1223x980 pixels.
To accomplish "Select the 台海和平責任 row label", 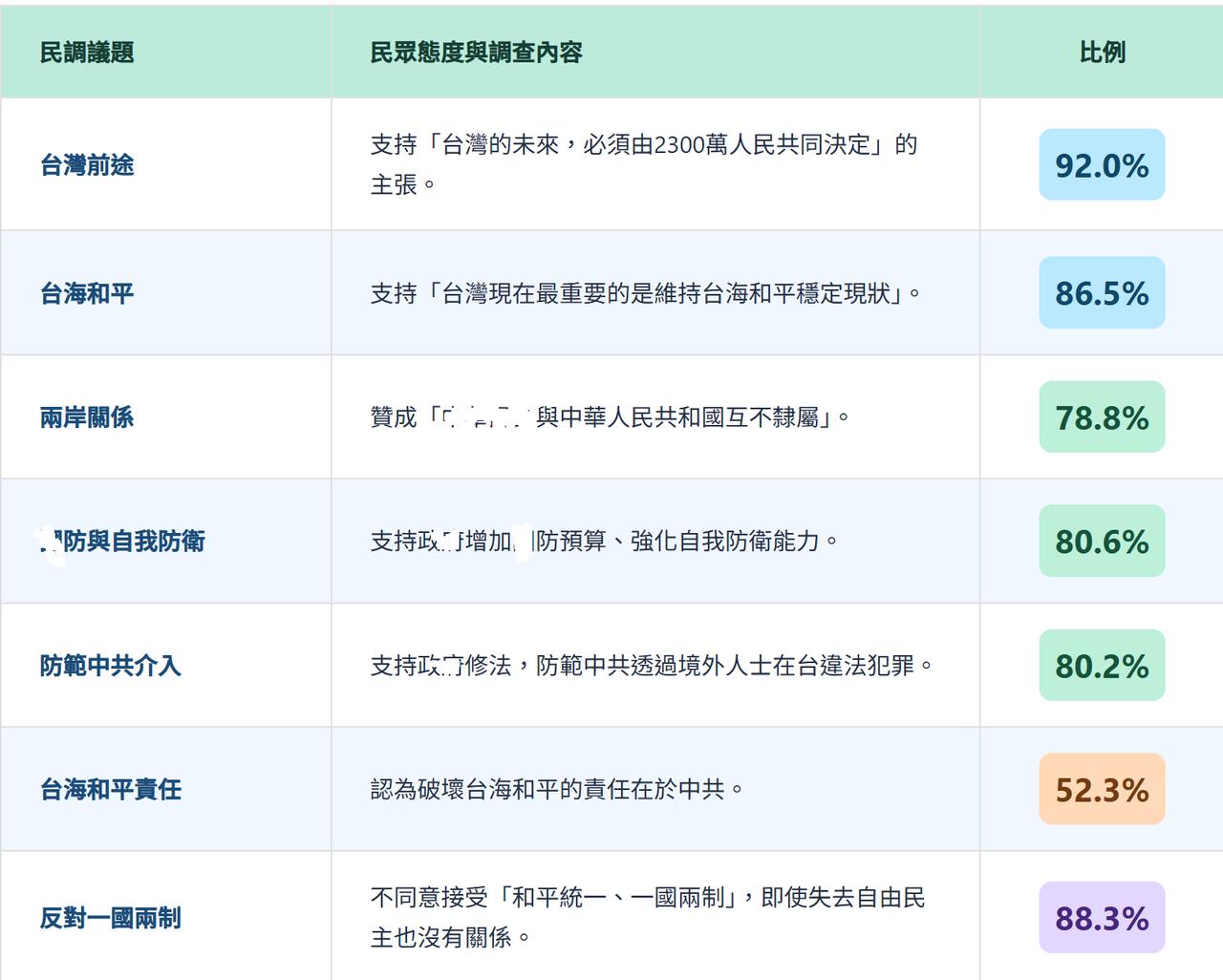I will (111, 790).
